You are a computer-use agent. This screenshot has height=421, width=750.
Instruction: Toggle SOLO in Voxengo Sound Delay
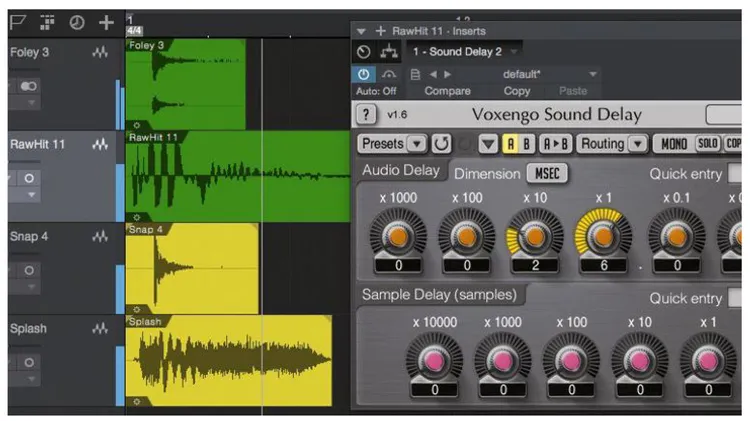coord(707,143)
